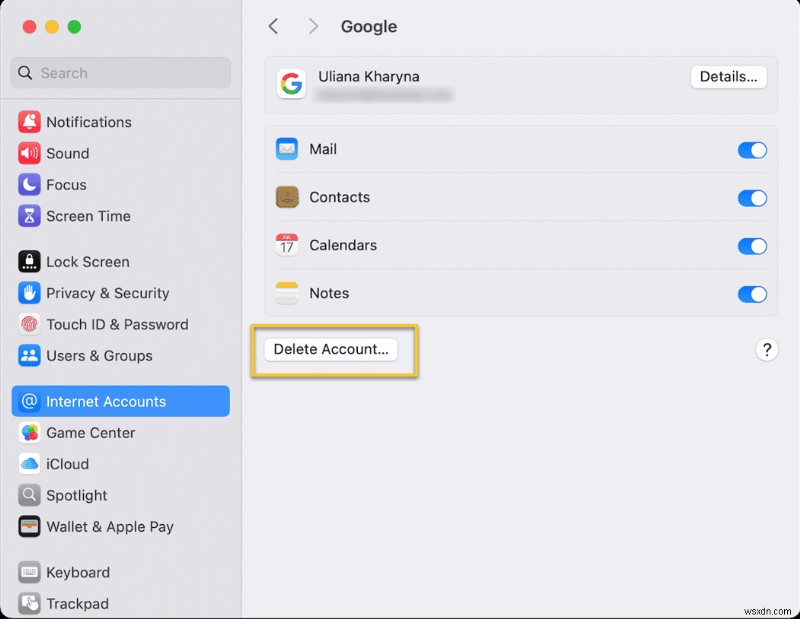Select Sound in the sidebar
800x619 pixels.
120,153
